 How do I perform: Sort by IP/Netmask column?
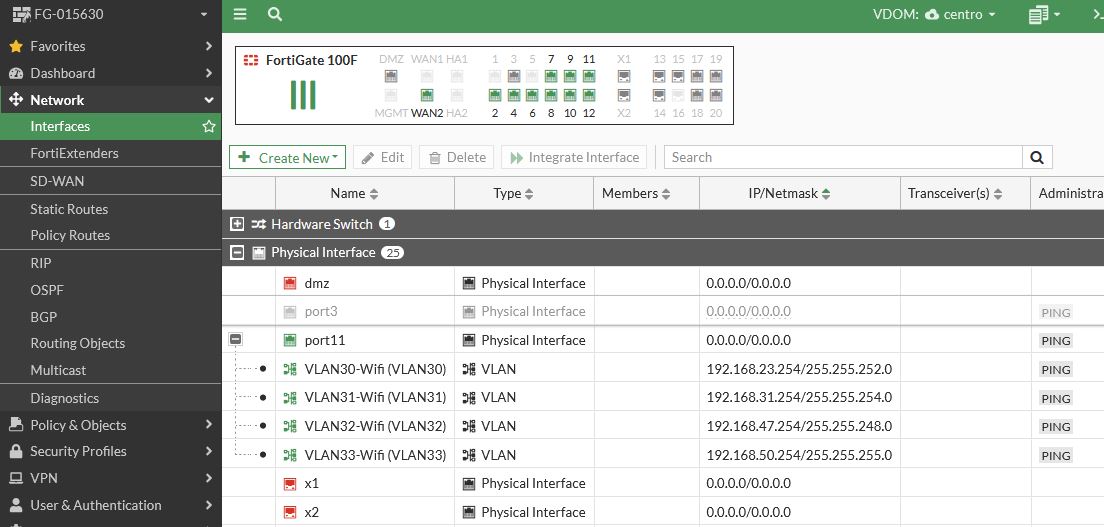pos(800,193)
